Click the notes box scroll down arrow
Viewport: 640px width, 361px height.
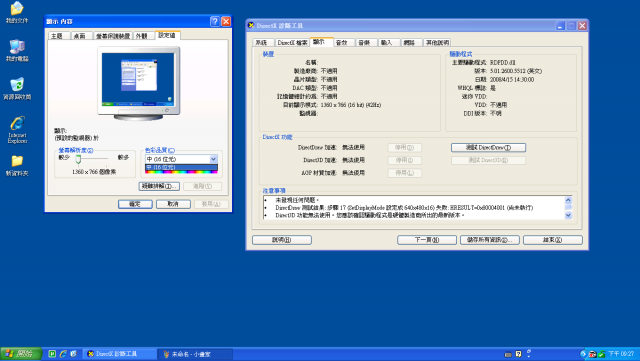568,216
